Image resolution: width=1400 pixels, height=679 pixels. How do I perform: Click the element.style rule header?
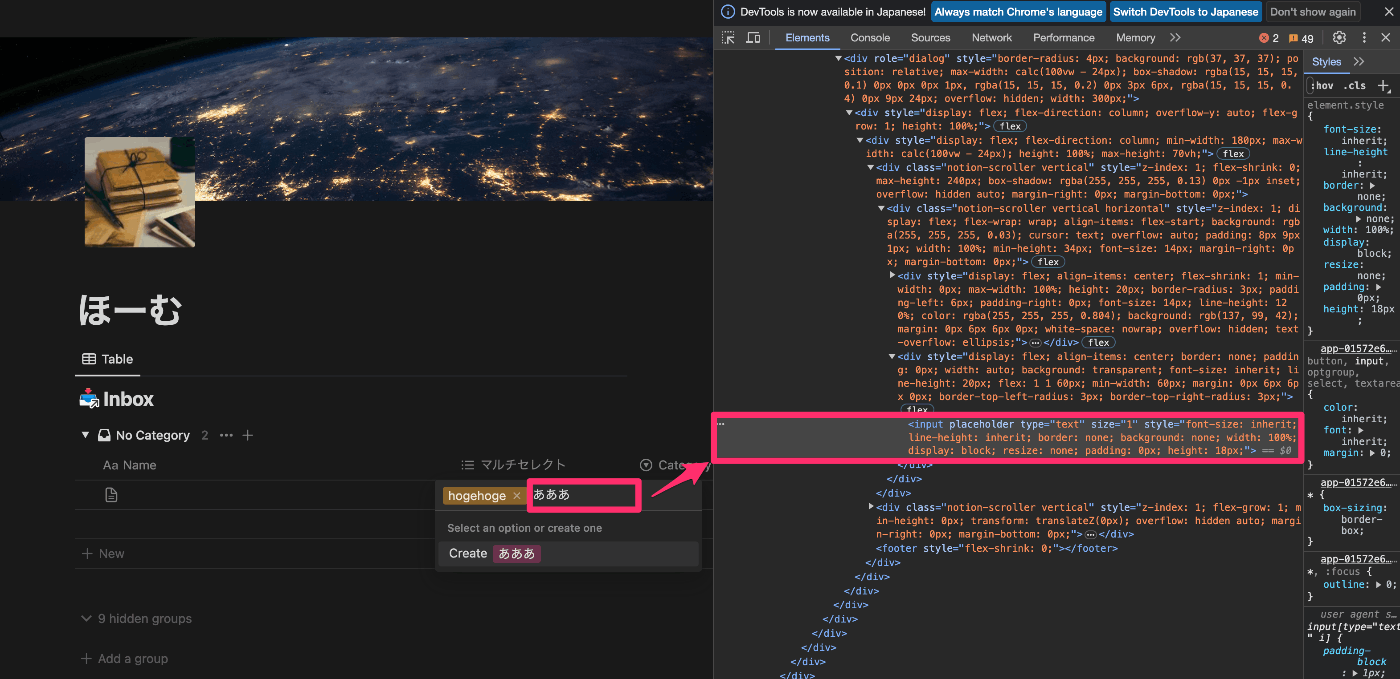(1346, 104)
